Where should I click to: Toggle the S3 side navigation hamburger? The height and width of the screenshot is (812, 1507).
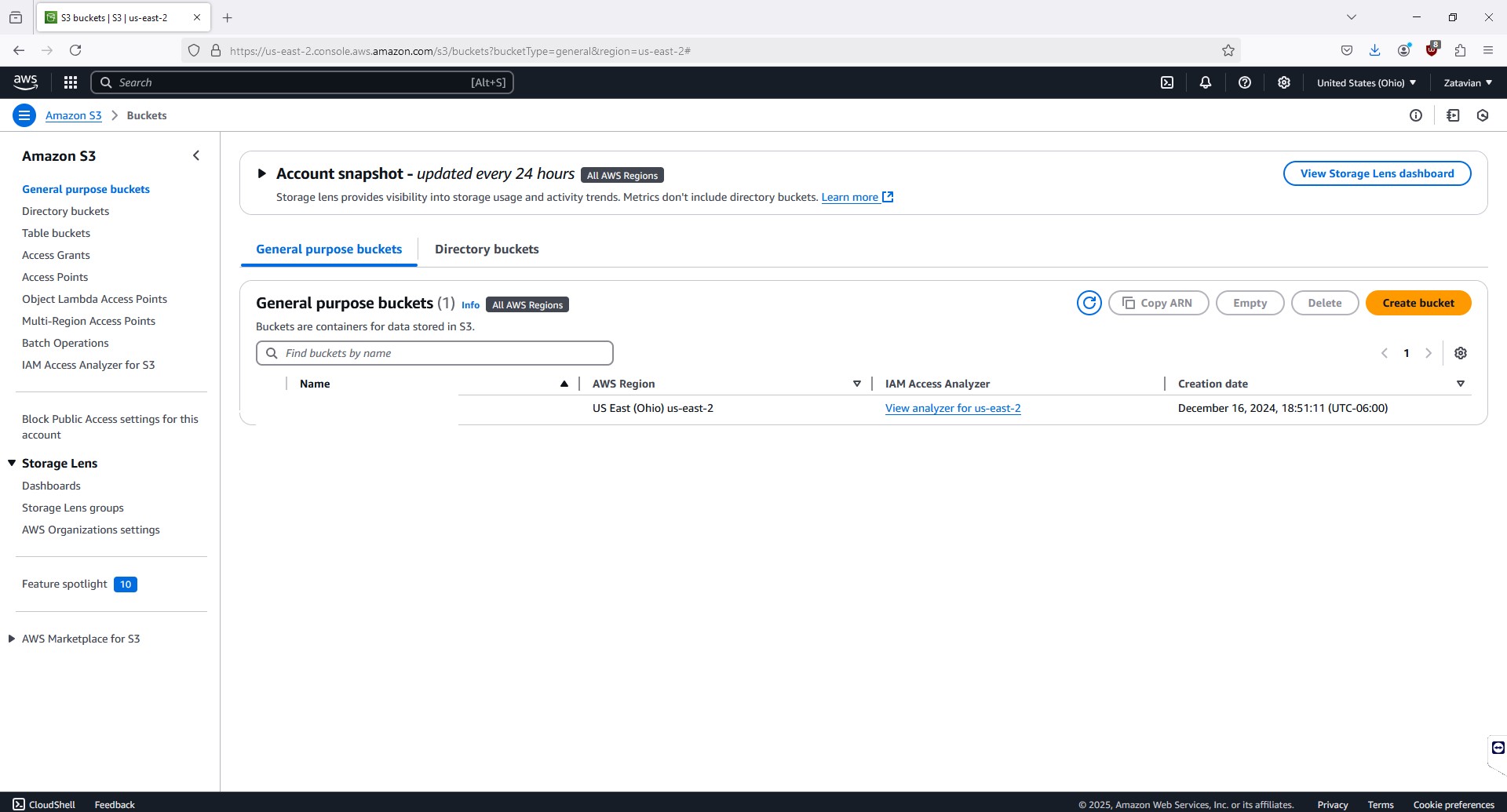24,115
